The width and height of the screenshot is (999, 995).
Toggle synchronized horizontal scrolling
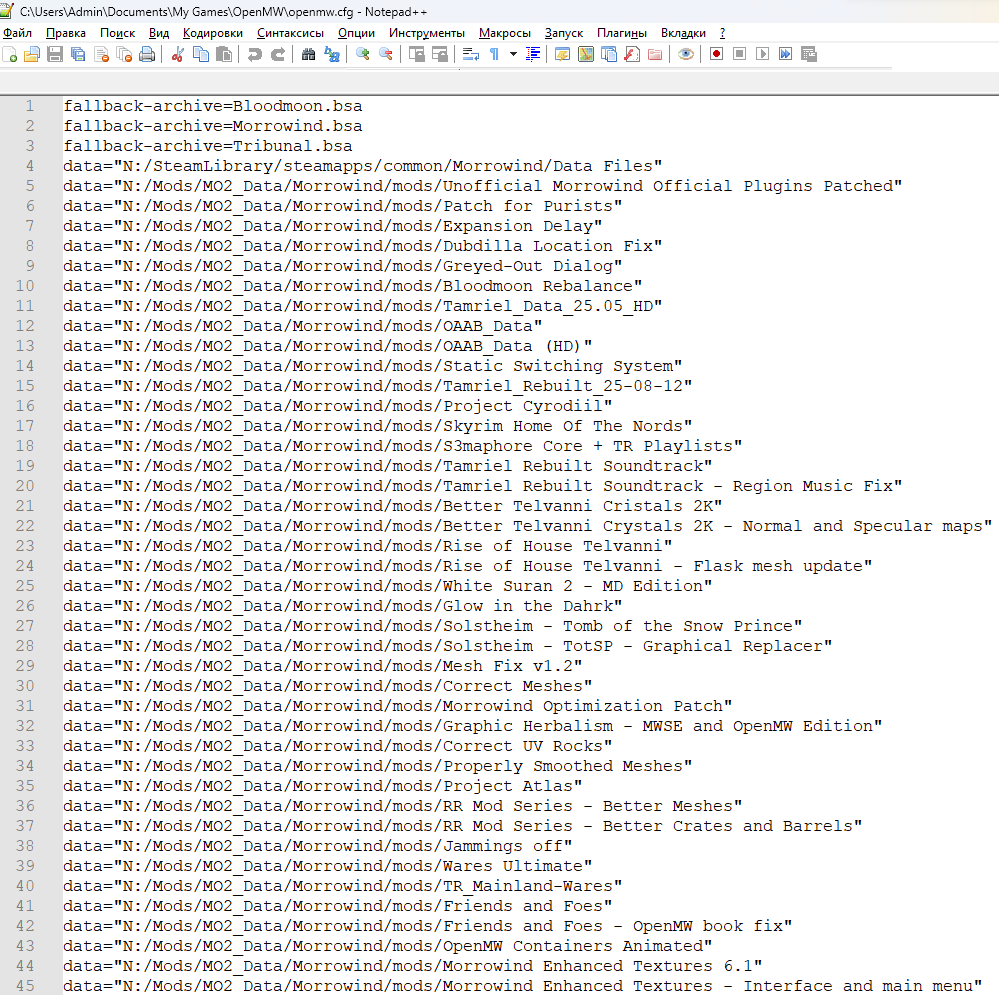pos(440,55)
